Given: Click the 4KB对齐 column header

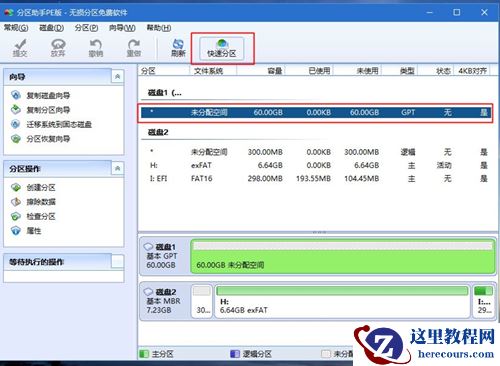Looking at the screenshot, I should click(x=472, y=71).
